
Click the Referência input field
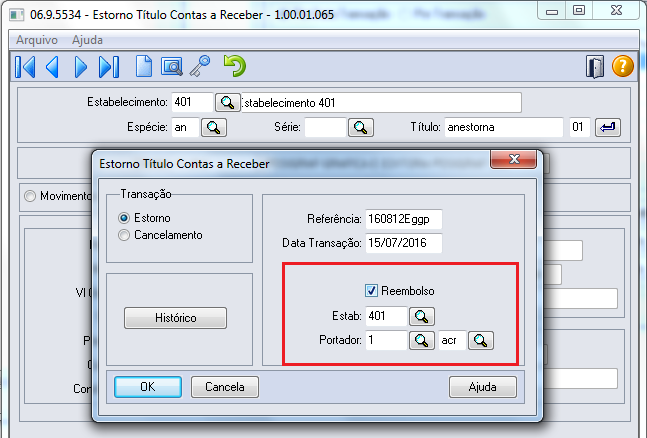coord(404,219)
